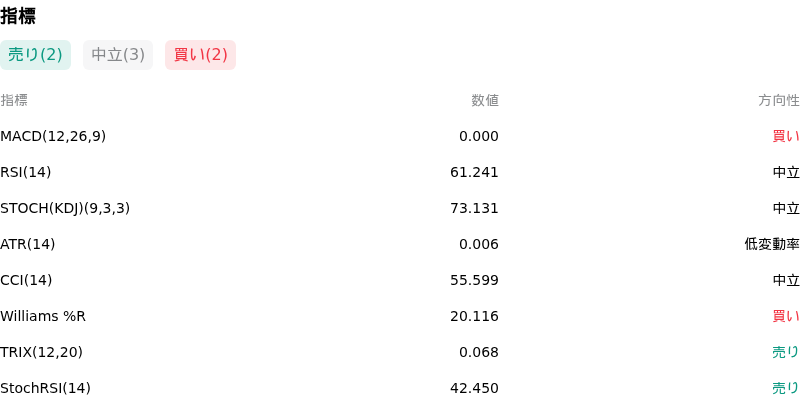Screen dimensions: 800x398
Task: Click the 売り signal for TRIX
Action: click(786, 352)
